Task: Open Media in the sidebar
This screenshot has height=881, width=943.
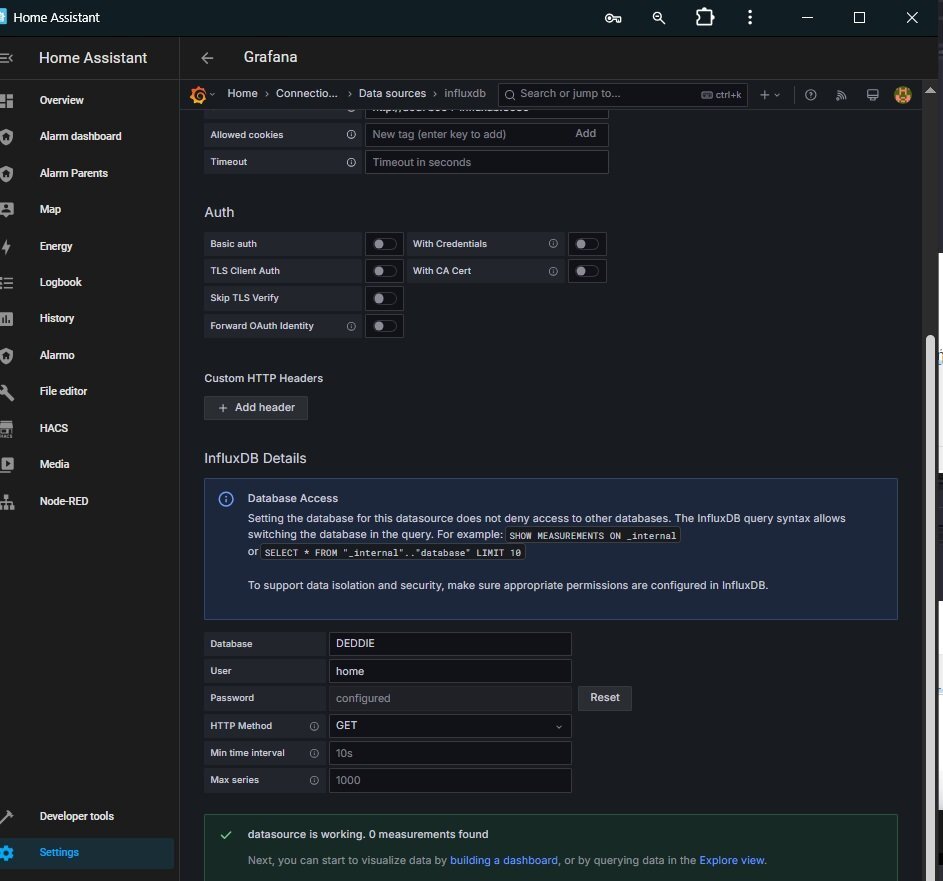Action: coord(54,464)
